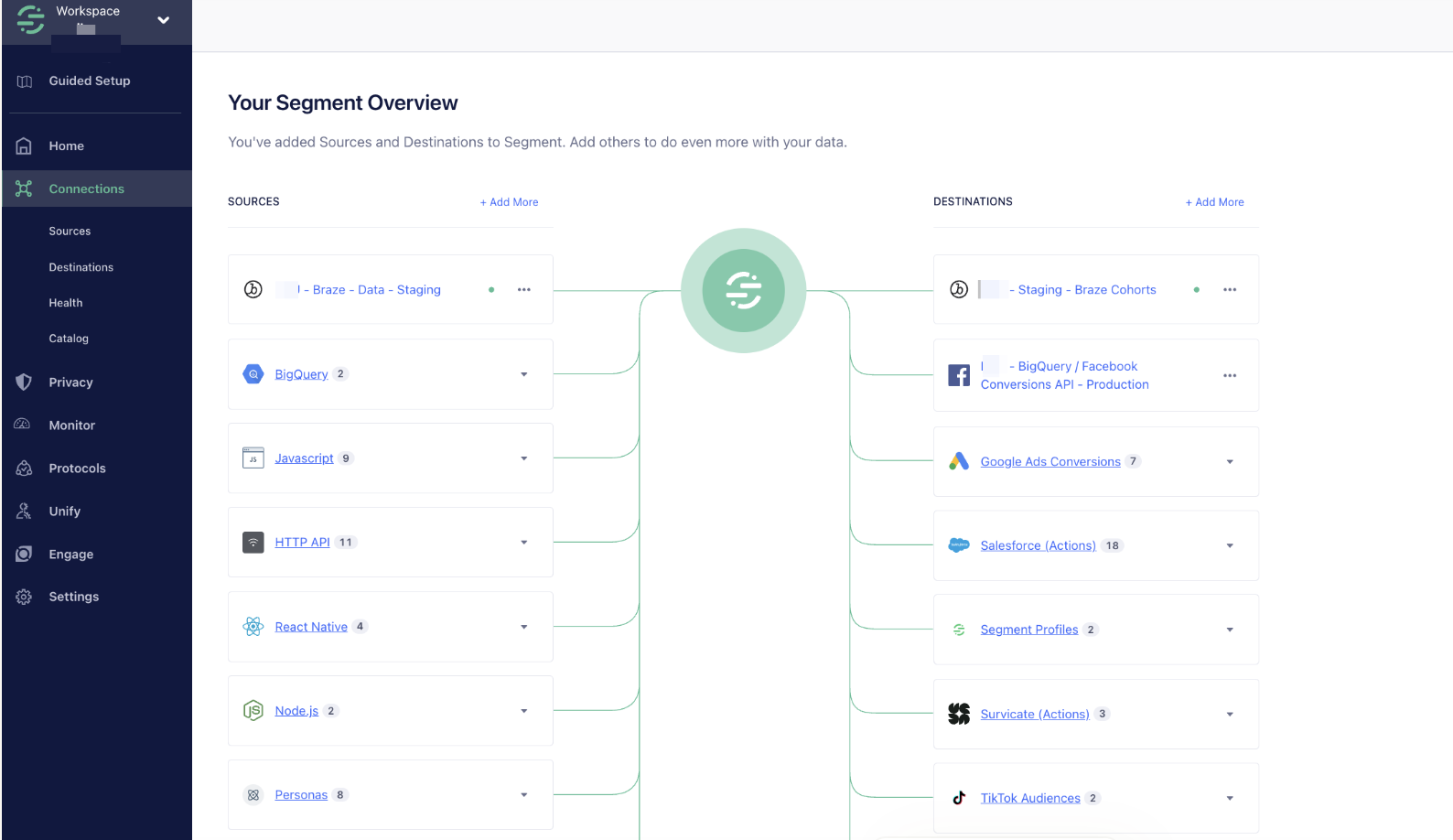Open Sources under Connections

(70, 232)
